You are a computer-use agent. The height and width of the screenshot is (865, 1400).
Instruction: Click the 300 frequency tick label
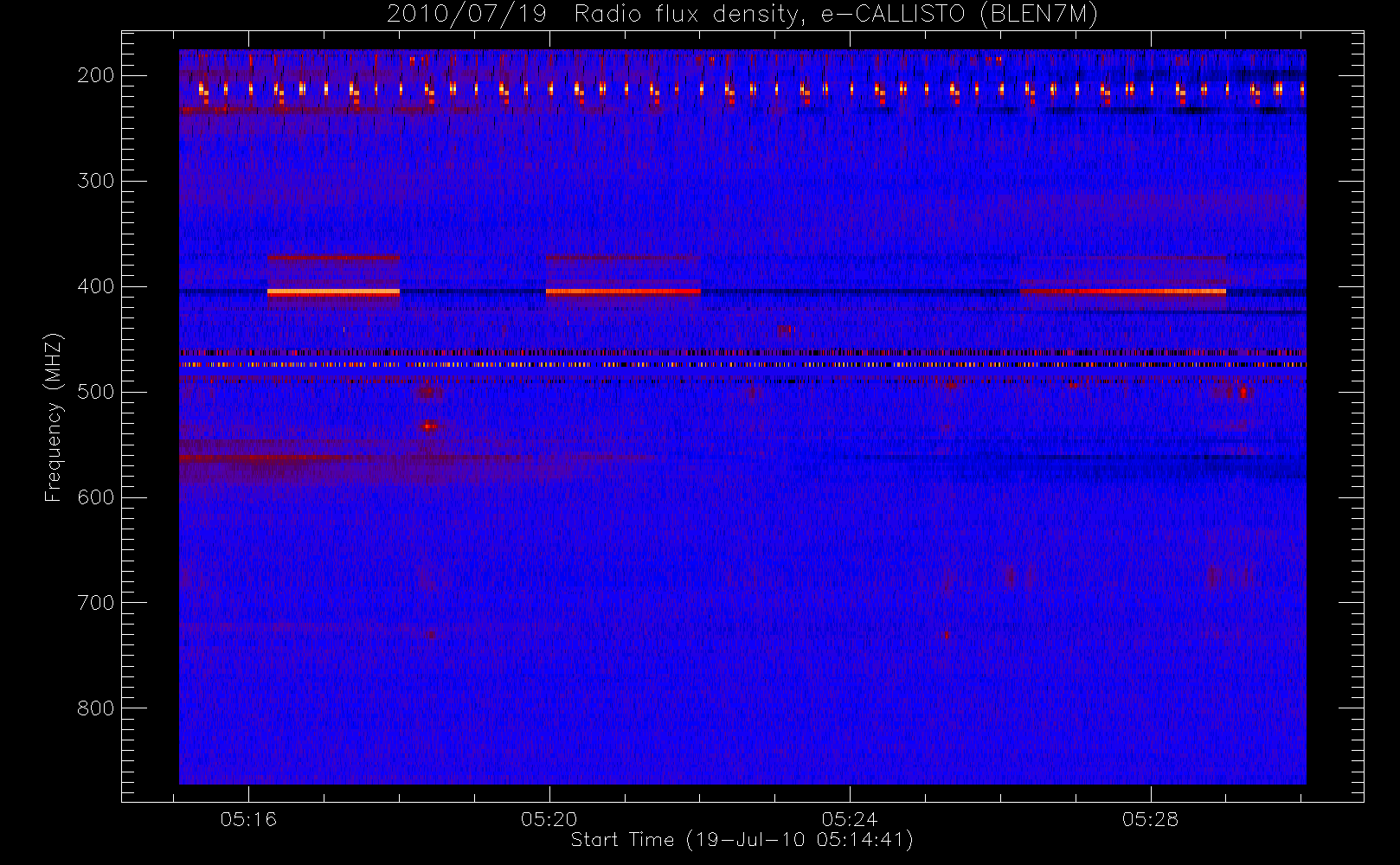click(95, 181)
